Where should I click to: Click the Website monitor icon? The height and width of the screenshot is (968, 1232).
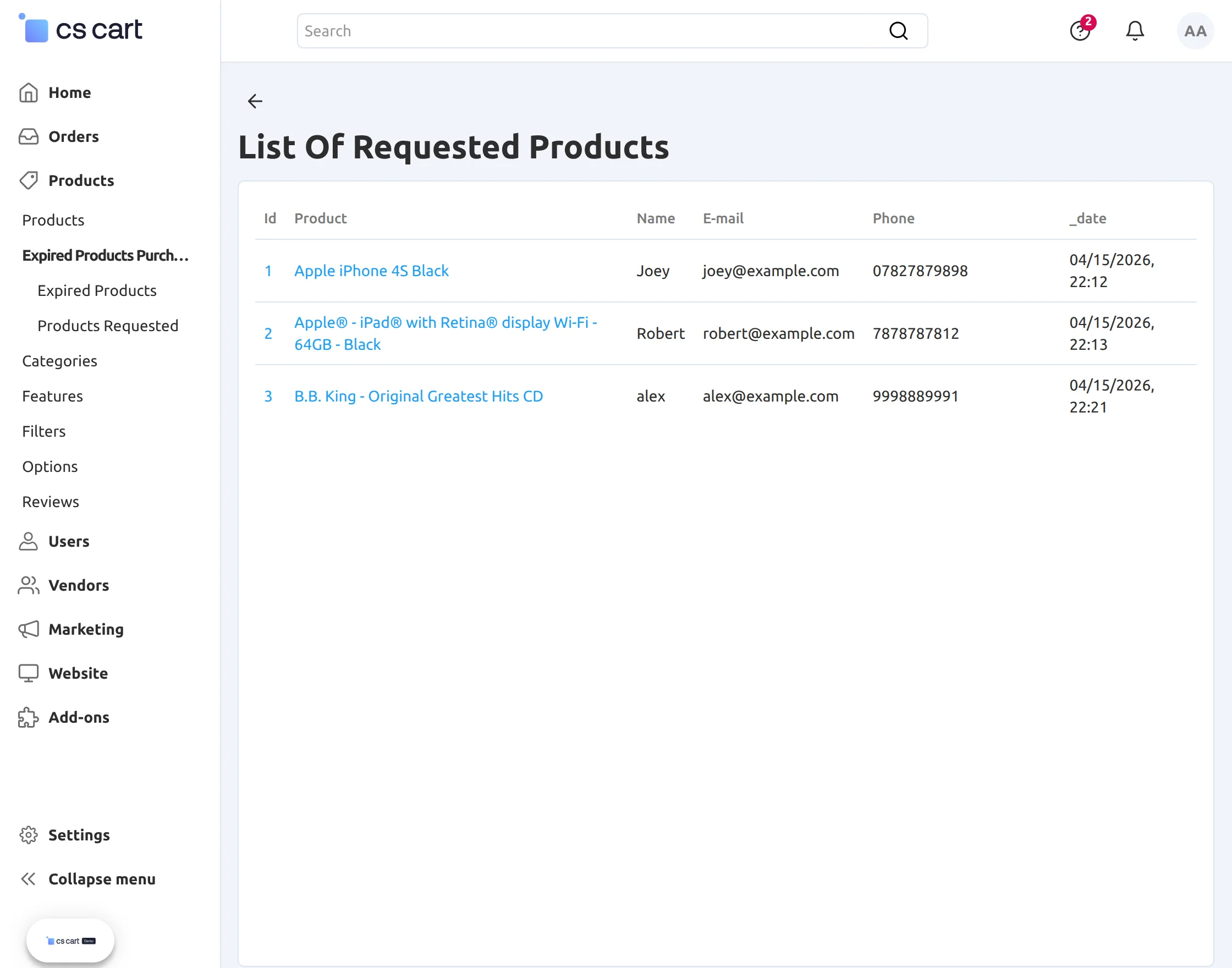click(x=29, y=673)
